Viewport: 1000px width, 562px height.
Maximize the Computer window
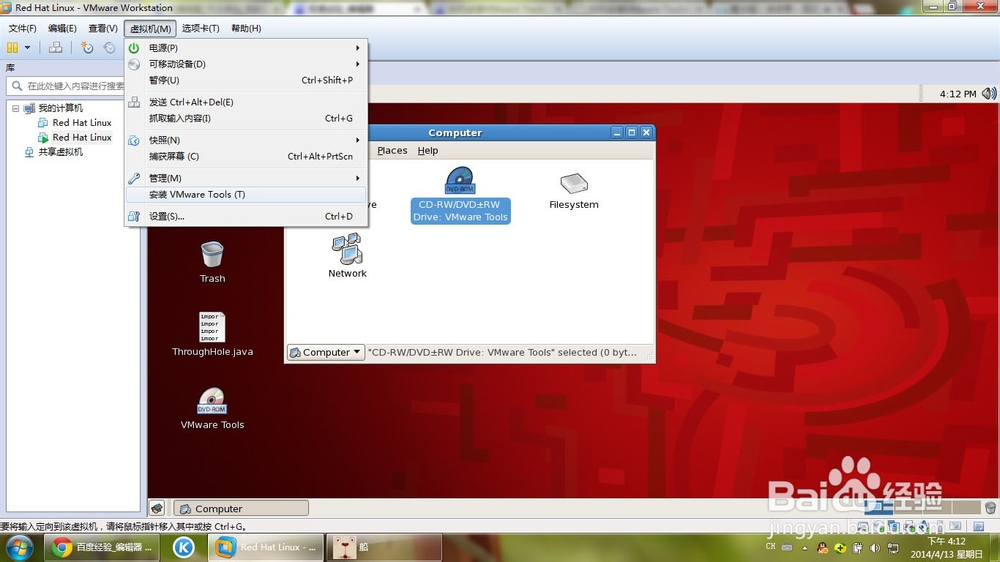[x=631, y=133]
